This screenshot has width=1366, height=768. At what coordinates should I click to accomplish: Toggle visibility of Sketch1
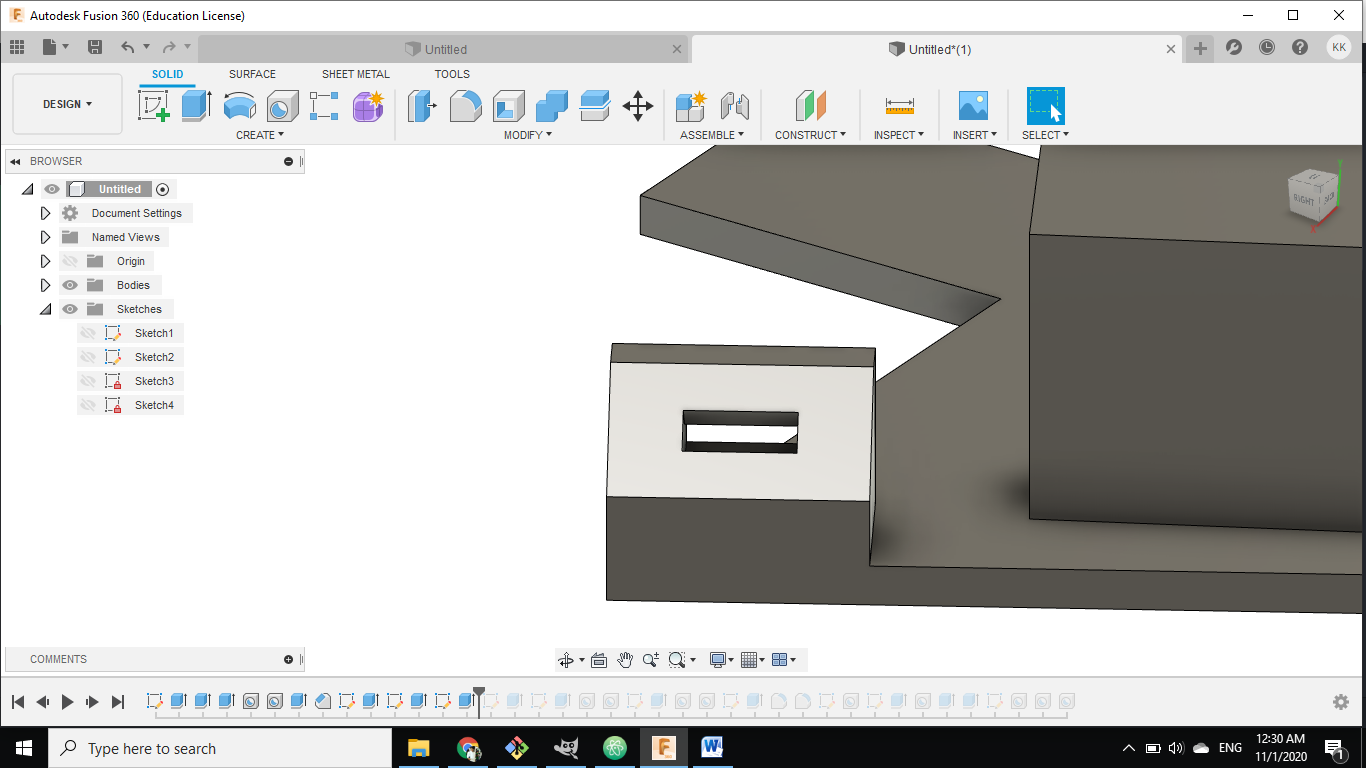(x=88, y=333)
